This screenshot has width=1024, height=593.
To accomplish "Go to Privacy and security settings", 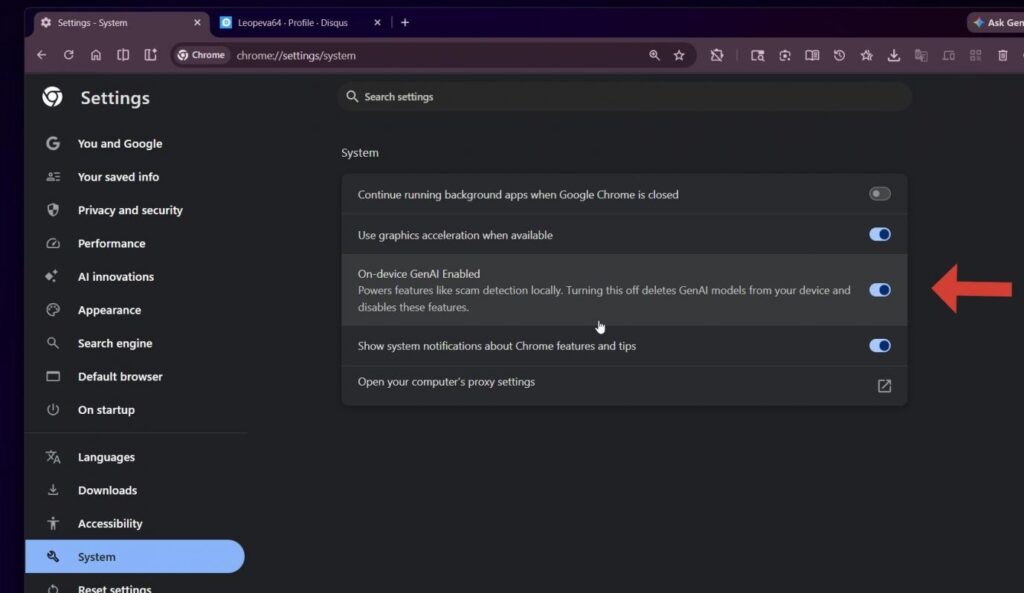I will tap(130, 210).
